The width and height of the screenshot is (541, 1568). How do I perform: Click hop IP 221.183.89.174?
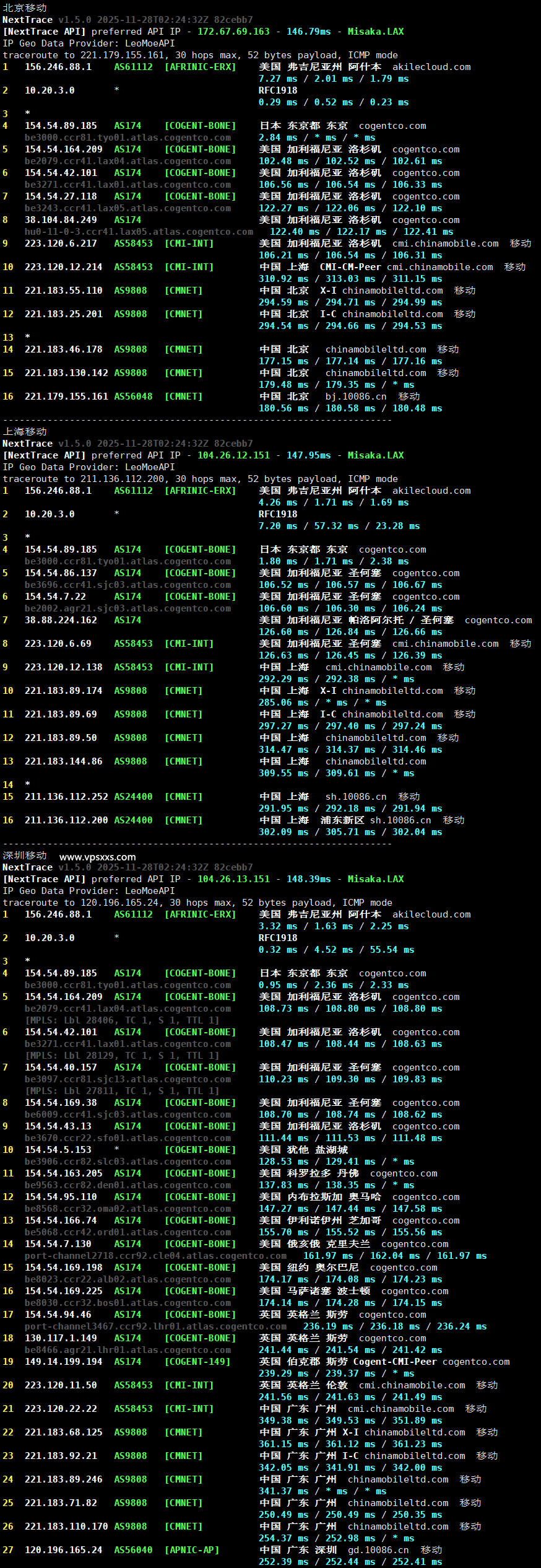(64, 691)
